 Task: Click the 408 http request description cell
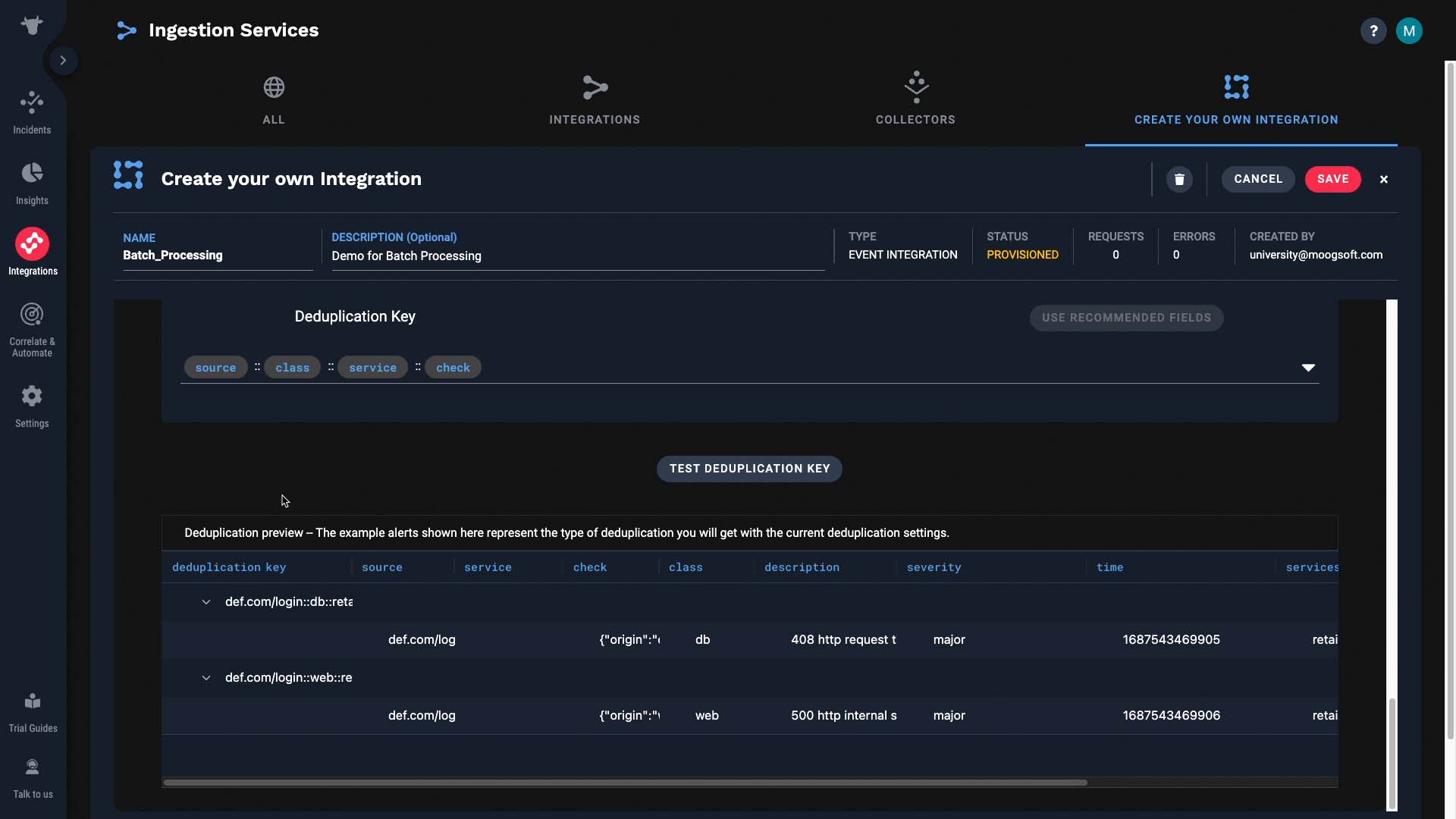(x=843, y=640)
